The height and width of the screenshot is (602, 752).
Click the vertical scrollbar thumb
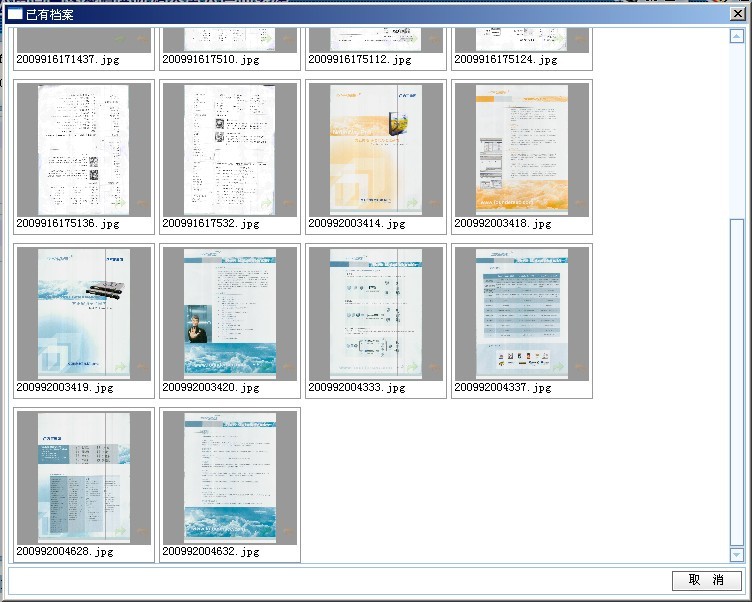point(737,382)
